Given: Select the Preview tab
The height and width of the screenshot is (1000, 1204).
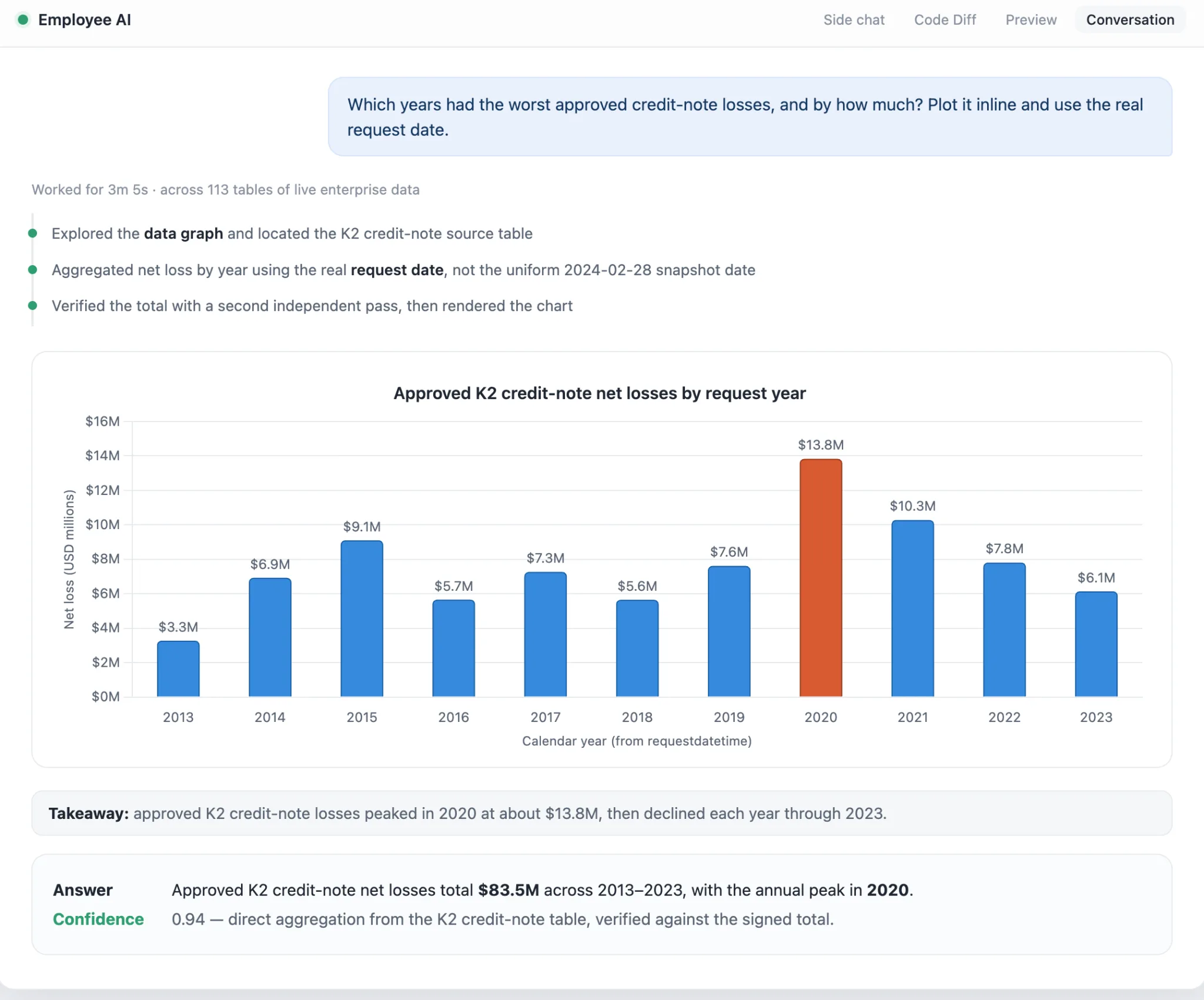Looking at the screenshot, I should 1031,20.
